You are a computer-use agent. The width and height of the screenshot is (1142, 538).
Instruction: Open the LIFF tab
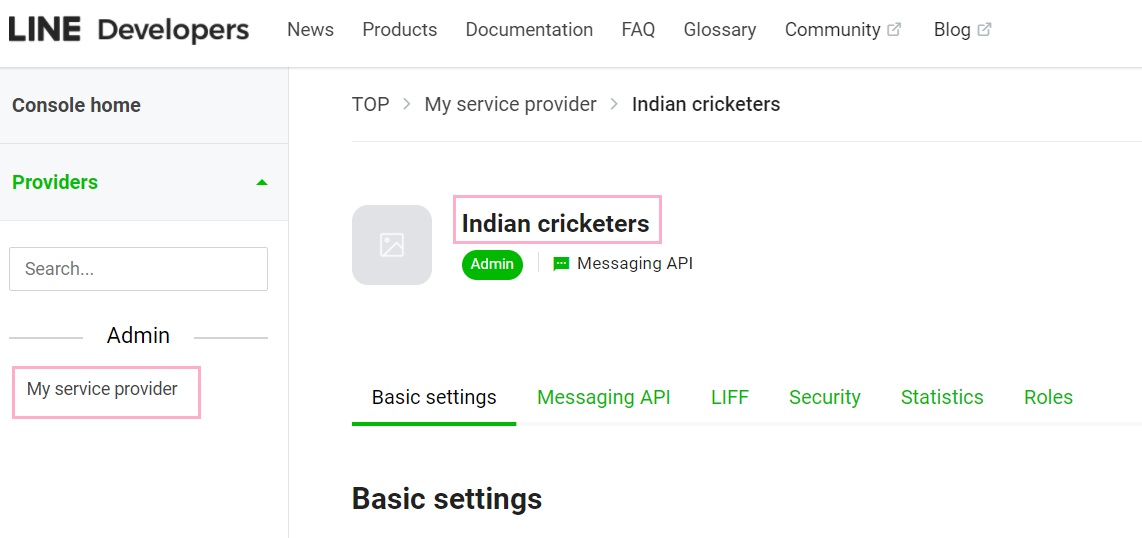pos(730,397)
